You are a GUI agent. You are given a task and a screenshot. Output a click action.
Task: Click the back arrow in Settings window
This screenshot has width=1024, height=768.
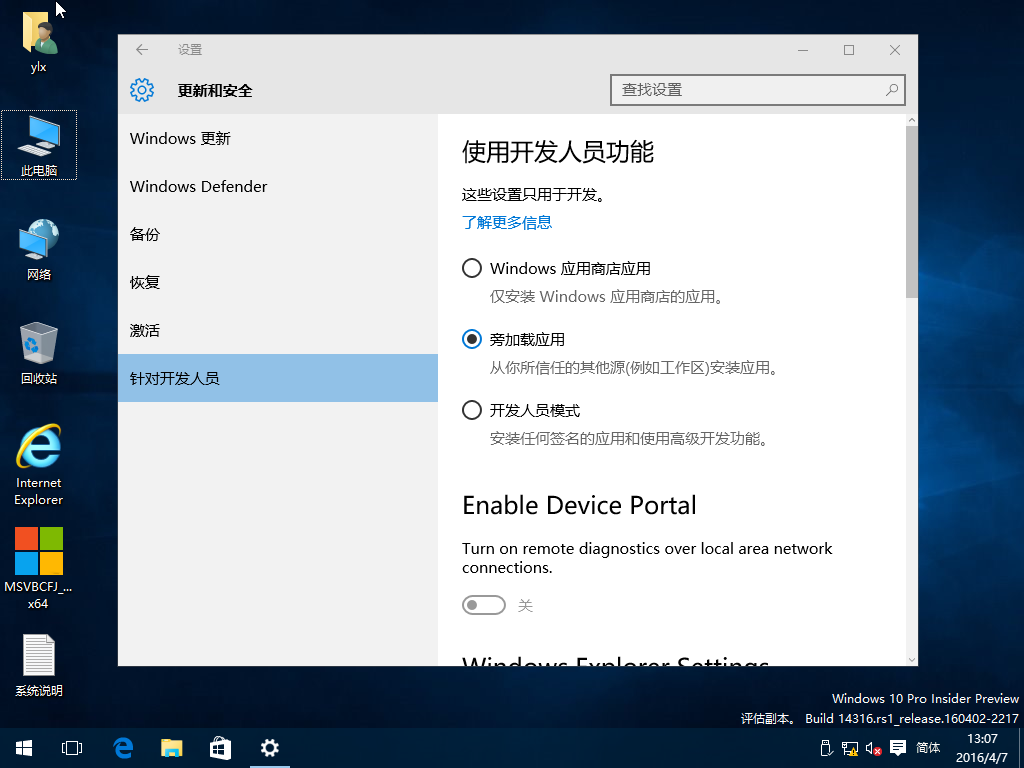(142, 50)
